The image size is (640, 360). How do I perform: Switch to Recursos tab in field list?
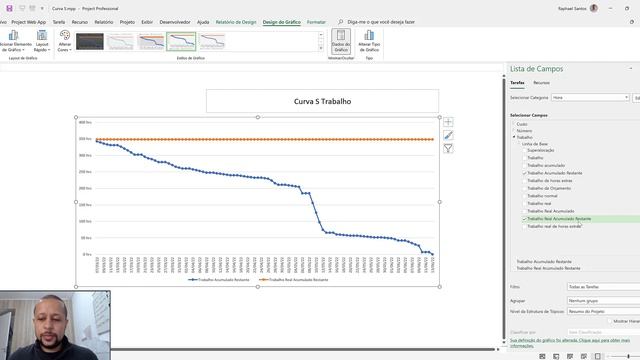point(541,83)
